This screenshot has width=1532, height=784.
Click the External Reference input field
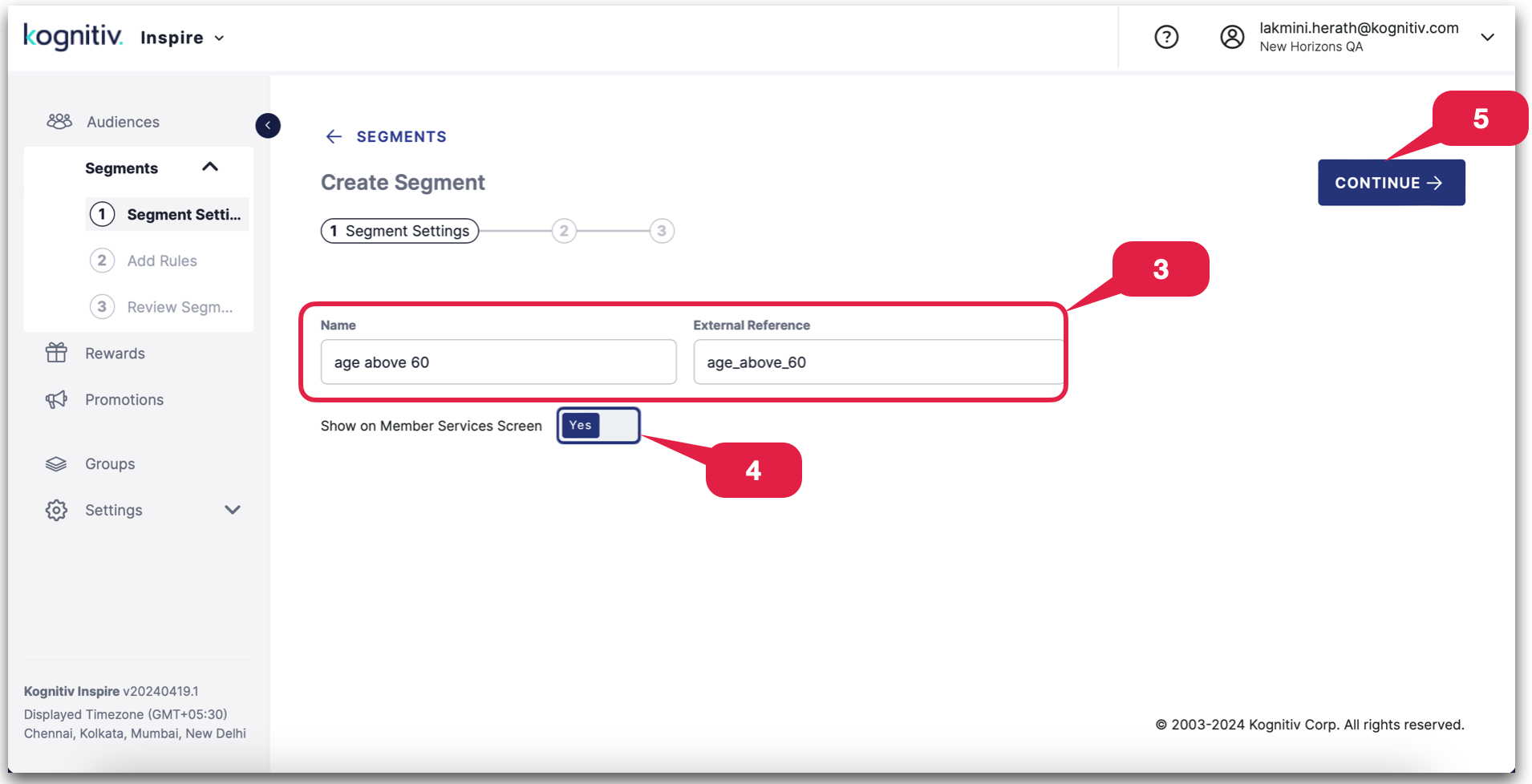(878, 362)
